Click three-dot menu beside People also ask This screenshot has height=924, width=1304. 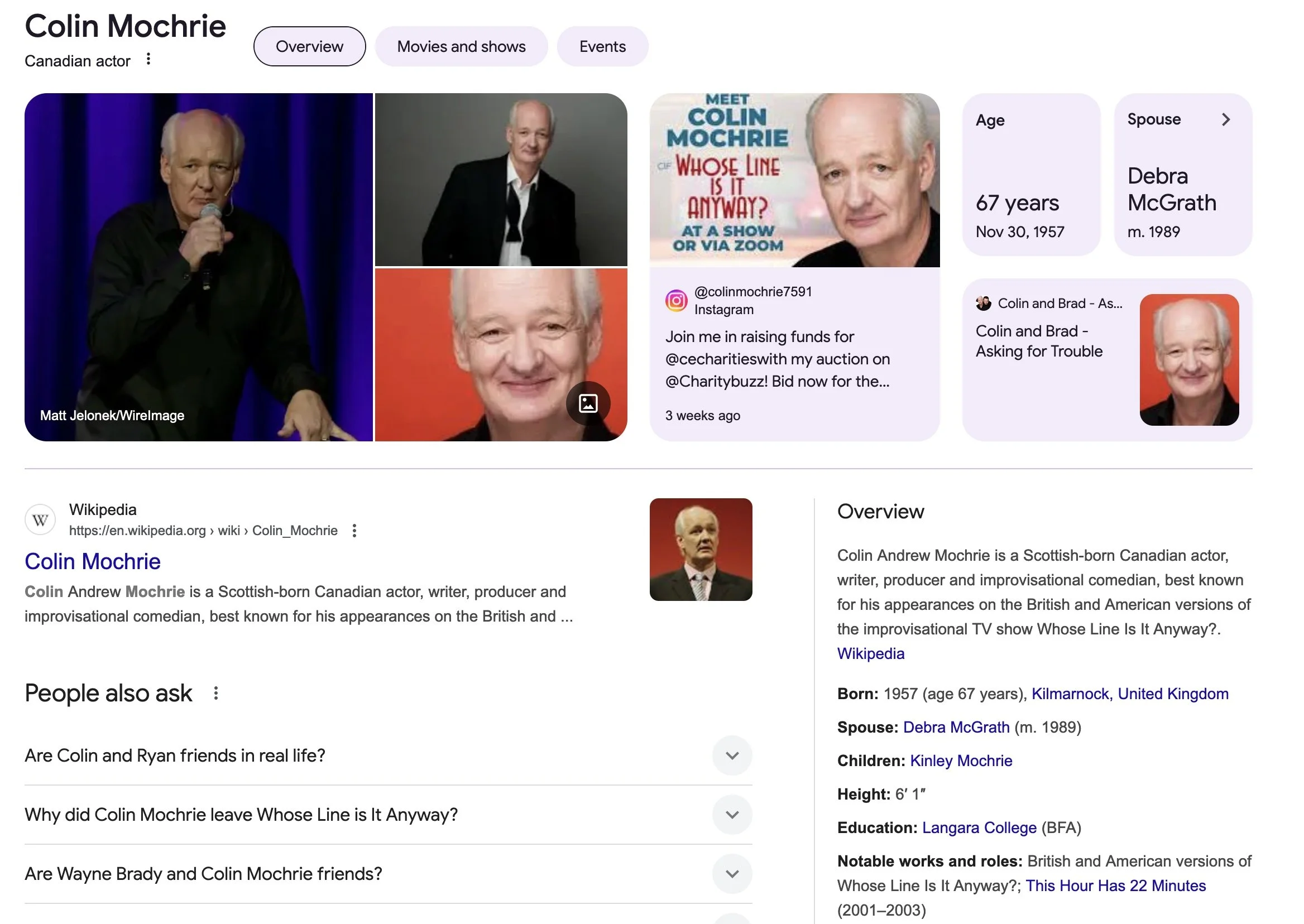click(x=215, y=693)
